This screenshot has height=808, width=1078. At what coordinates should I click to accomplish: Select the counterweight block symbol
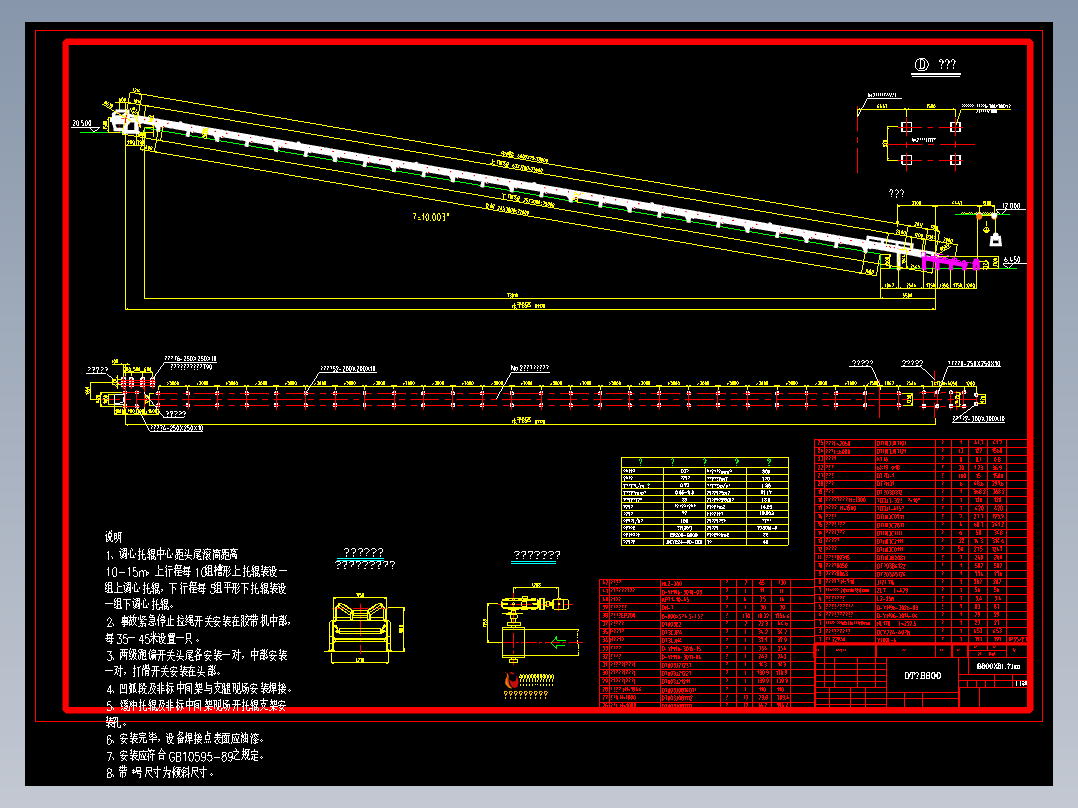995,239
